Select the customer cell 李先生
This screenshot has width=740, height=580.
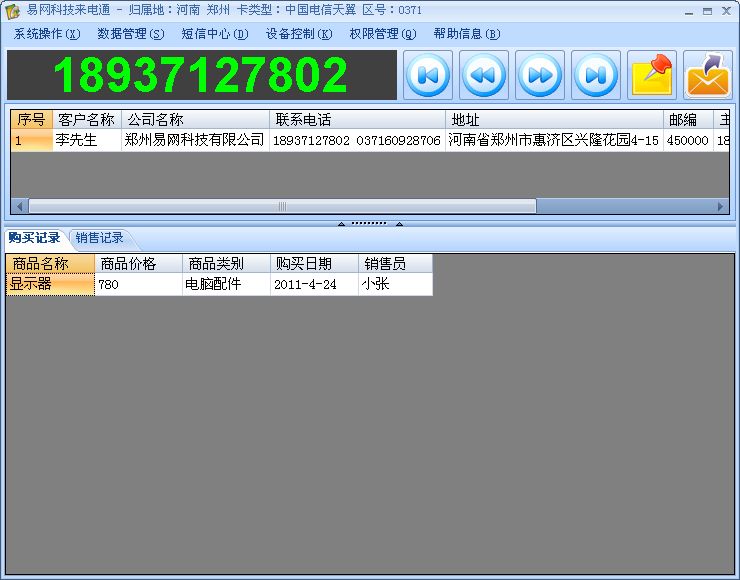click(x=87, y=140)
